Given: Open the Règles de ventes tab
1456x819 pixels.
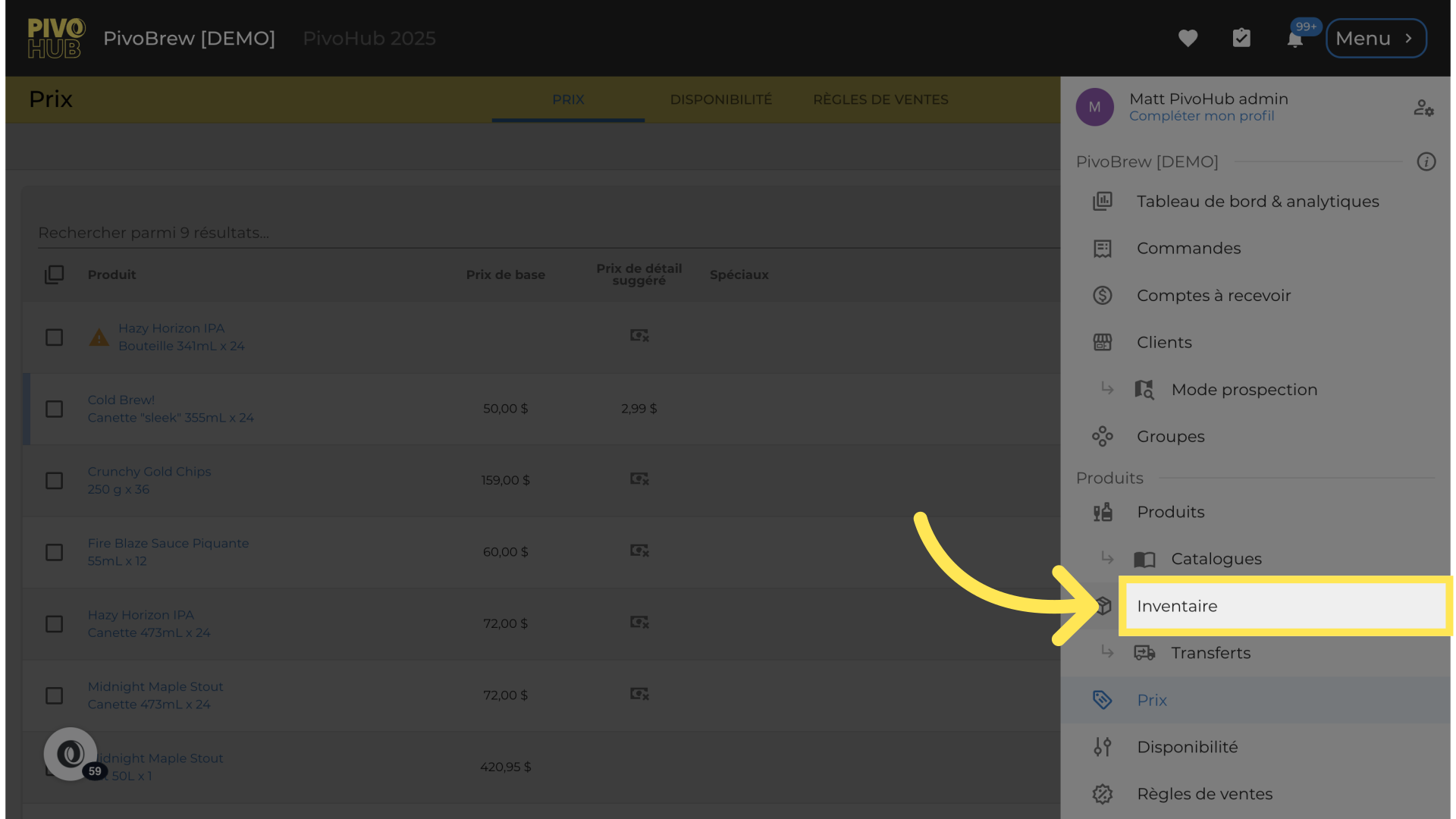Looking at the screenshot, I should 880,99.
